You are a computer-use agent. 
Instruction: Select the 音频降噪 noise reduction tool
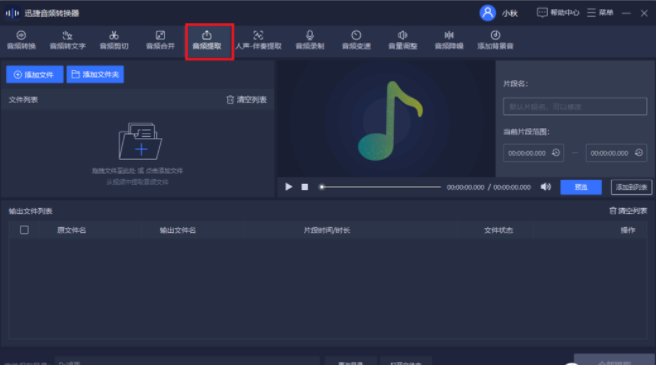pos(449,41)
